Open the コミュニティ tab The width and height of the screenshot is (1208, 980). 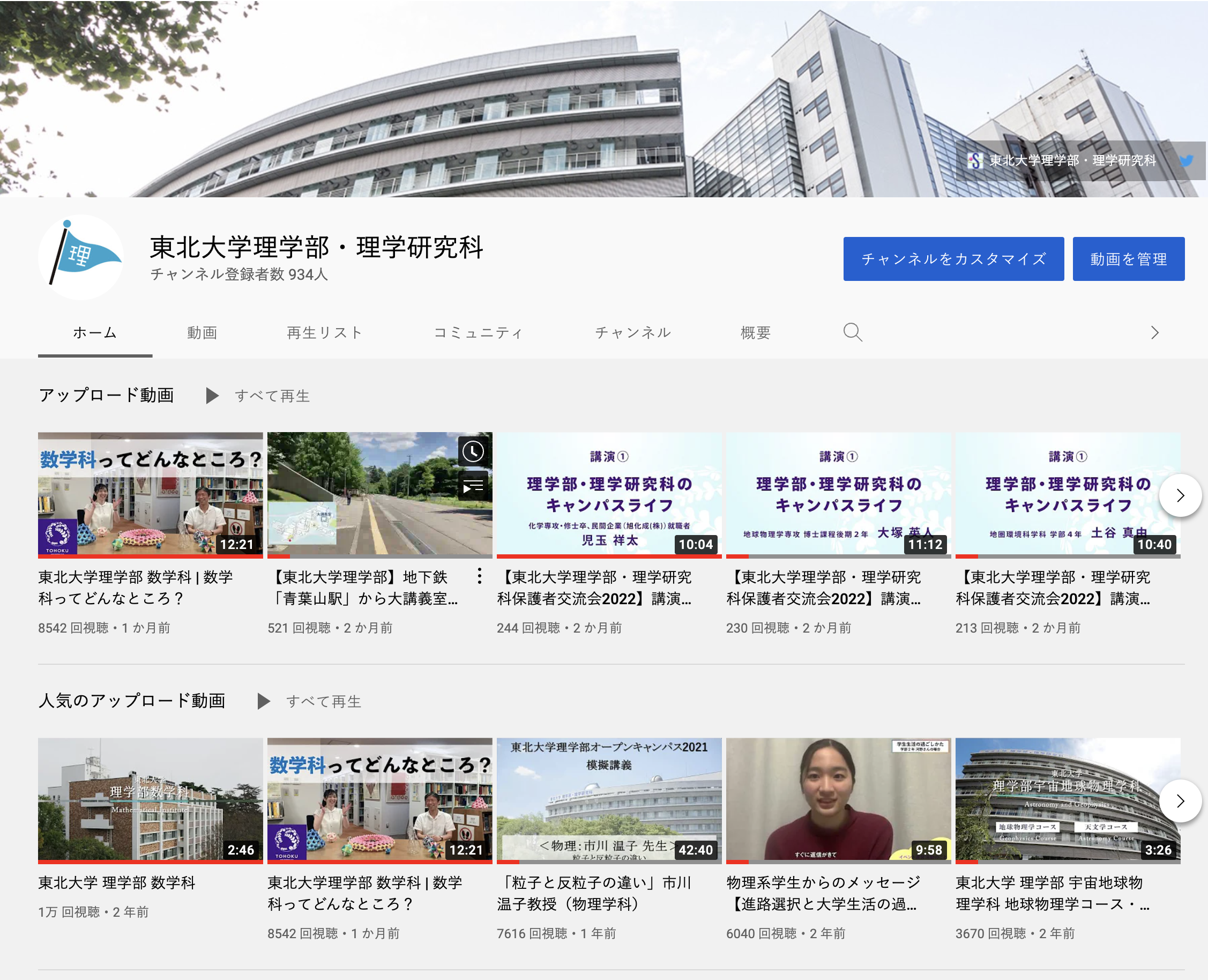click(479, 332)
